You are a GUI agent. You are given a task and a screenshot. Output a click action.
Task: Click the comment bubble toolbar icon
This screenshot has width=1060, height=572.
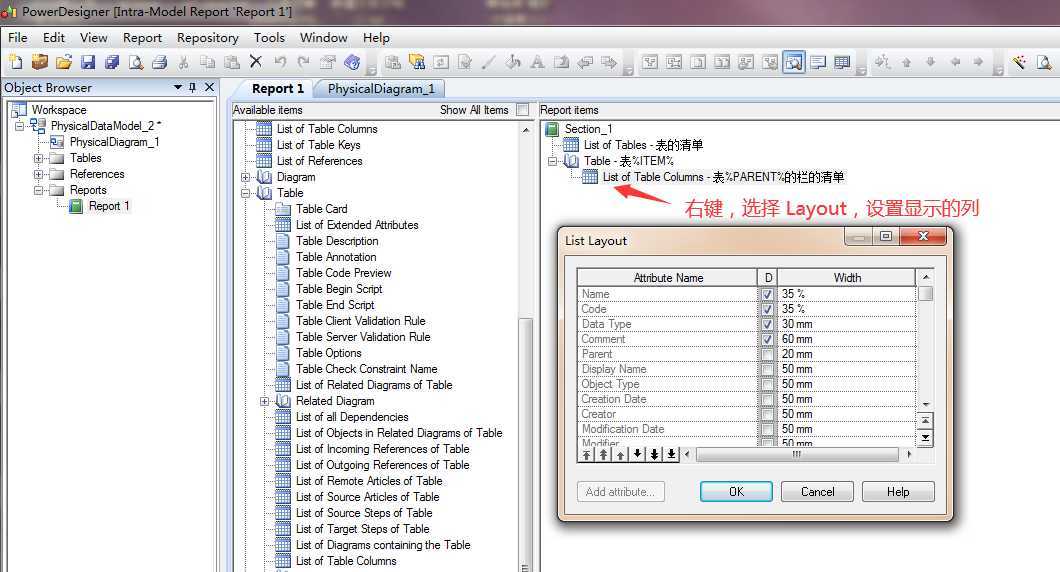(x=818, y=62)
